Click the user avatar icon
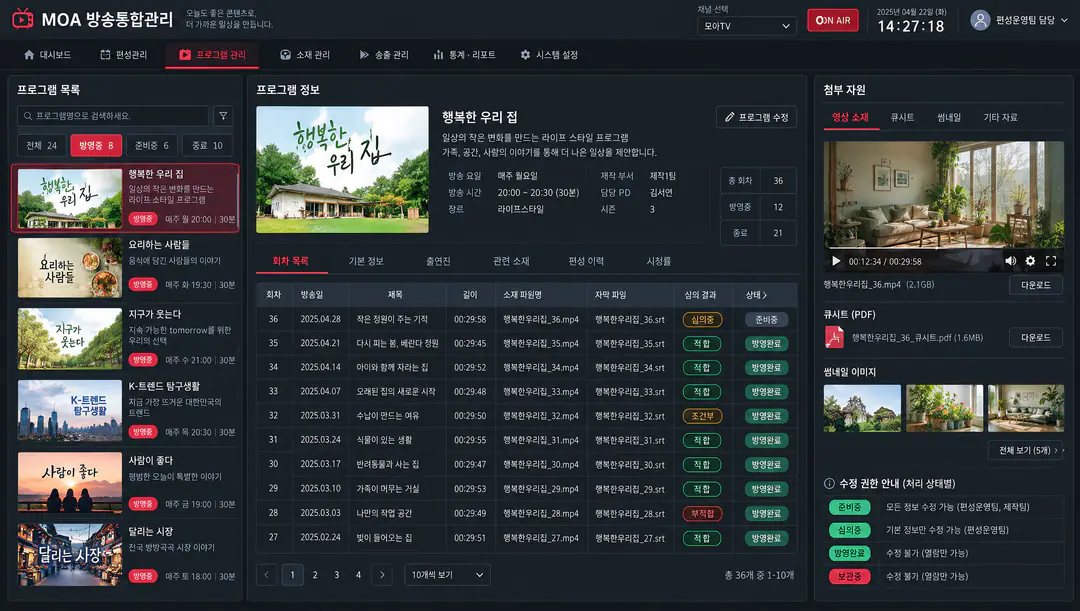This screenshot has height=611, width=1080. pyautogui.click(x=980, y=20)
